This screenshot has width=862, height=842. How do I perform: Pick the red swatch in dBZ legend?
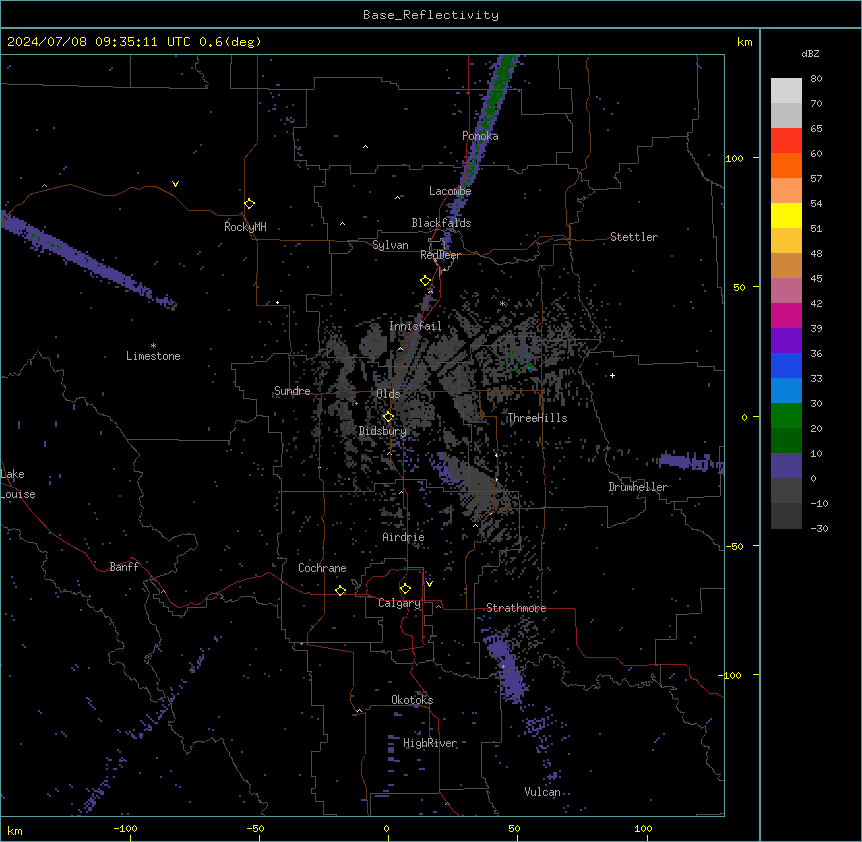786,140
